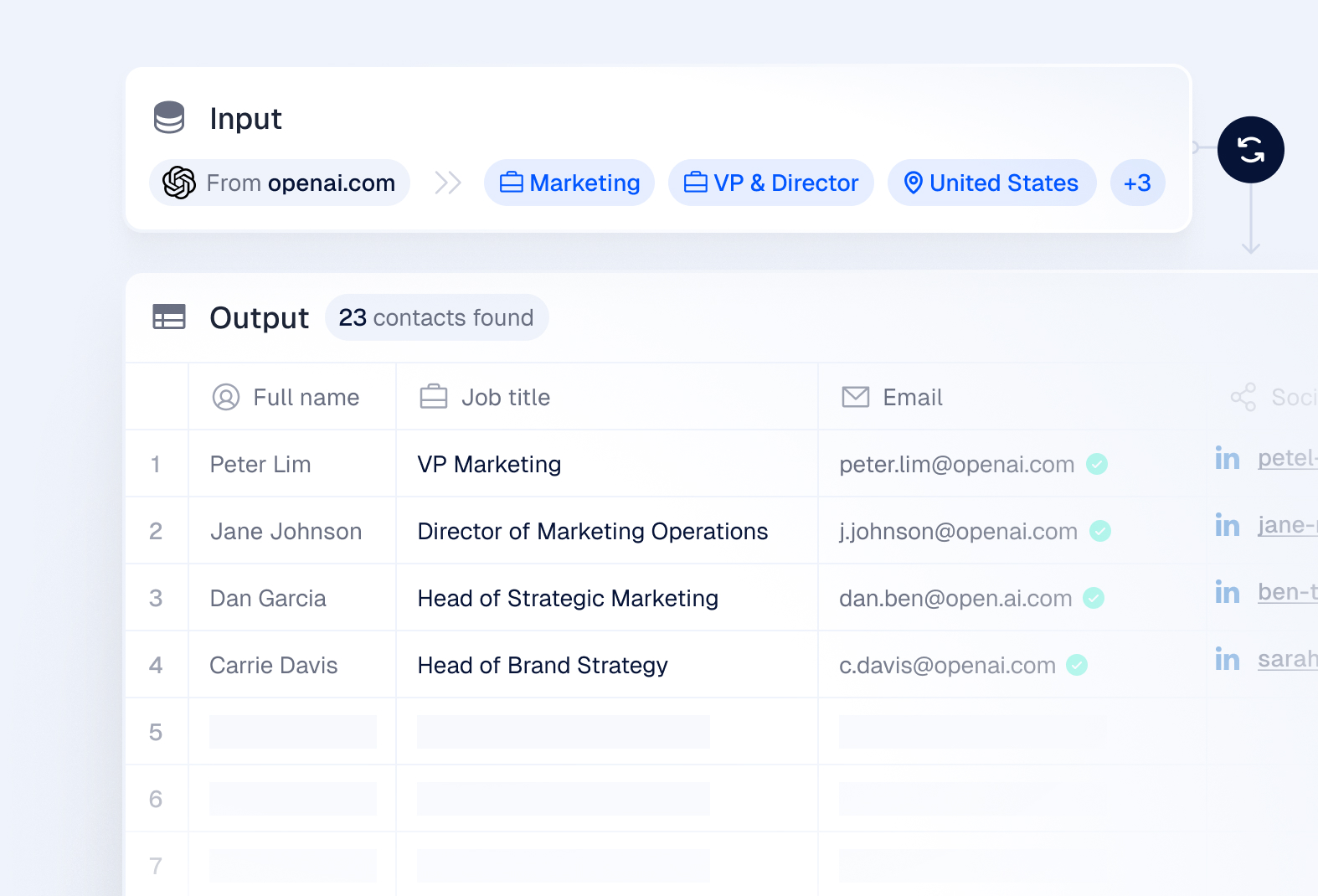The image size is (1318, 896).
Task: Click the Input database icon
Action: pos(169,118)
